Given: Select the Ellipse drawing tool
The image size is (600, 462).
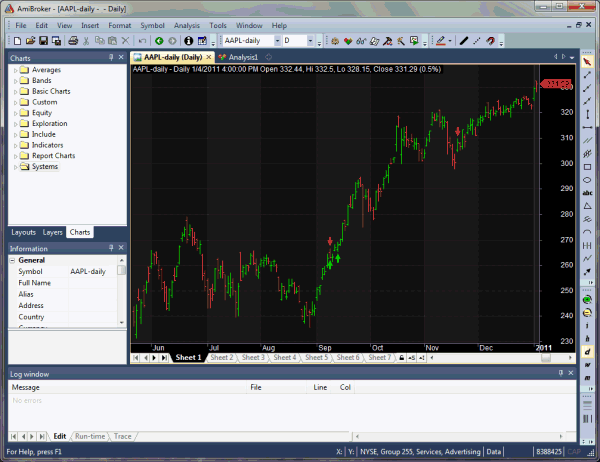Looking at the screenshot, I should click(x=587, y=180).
